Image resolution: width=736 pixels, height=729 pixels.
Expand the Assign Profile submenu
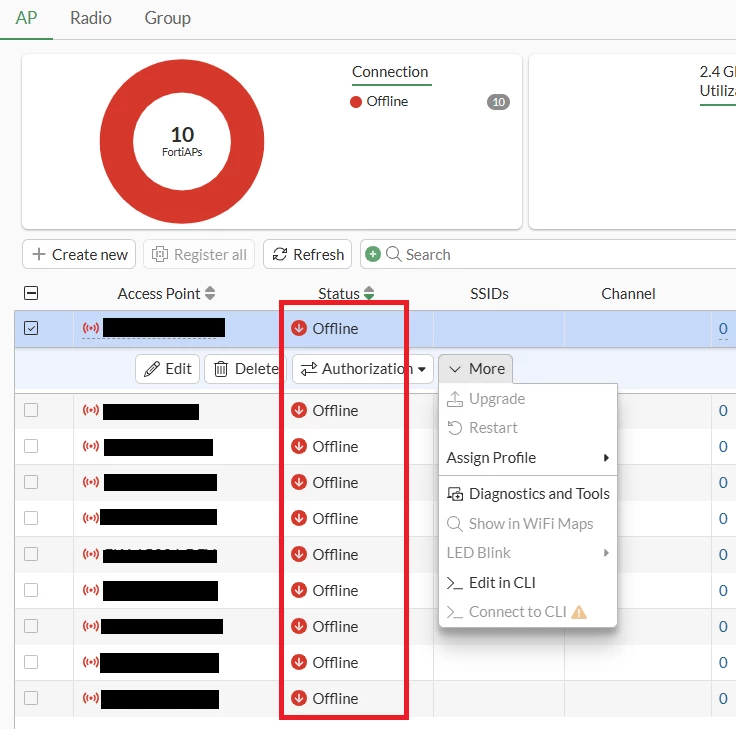[528, 458]
